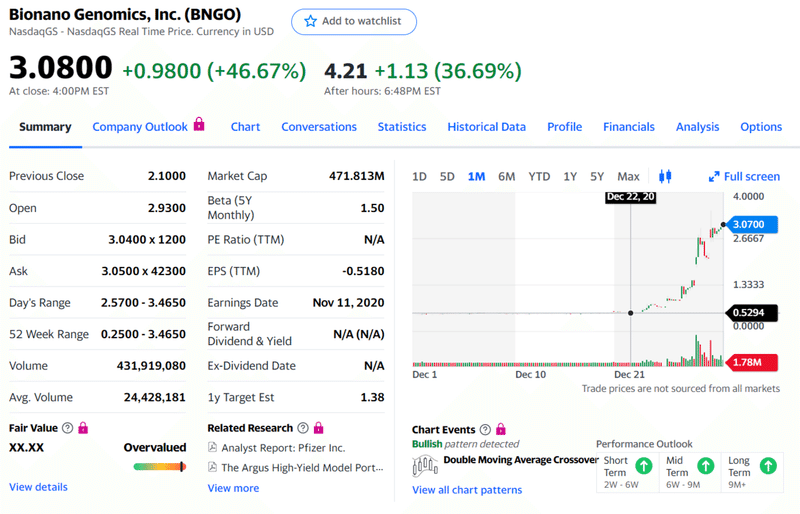Click the PDF icon for Pfizer analyst report
Image resolution: width=800 pixels, height=514 pixels.
pyautogui.click(x=212, y=448)
